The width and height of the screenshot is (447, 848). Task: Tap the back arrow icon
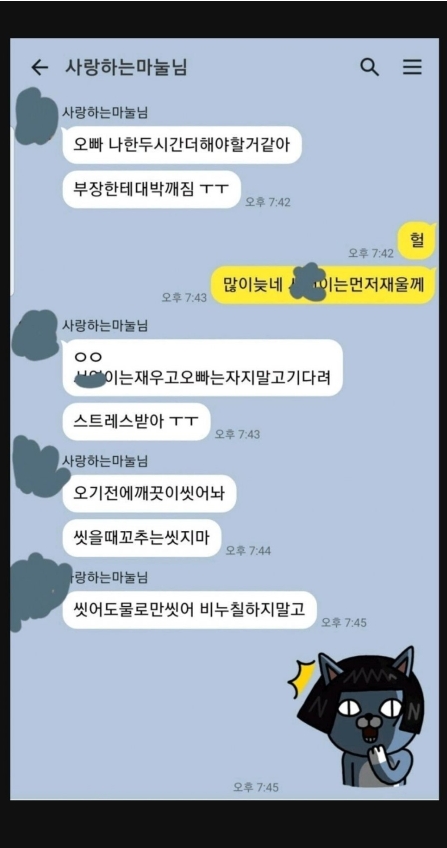[39, 68]
